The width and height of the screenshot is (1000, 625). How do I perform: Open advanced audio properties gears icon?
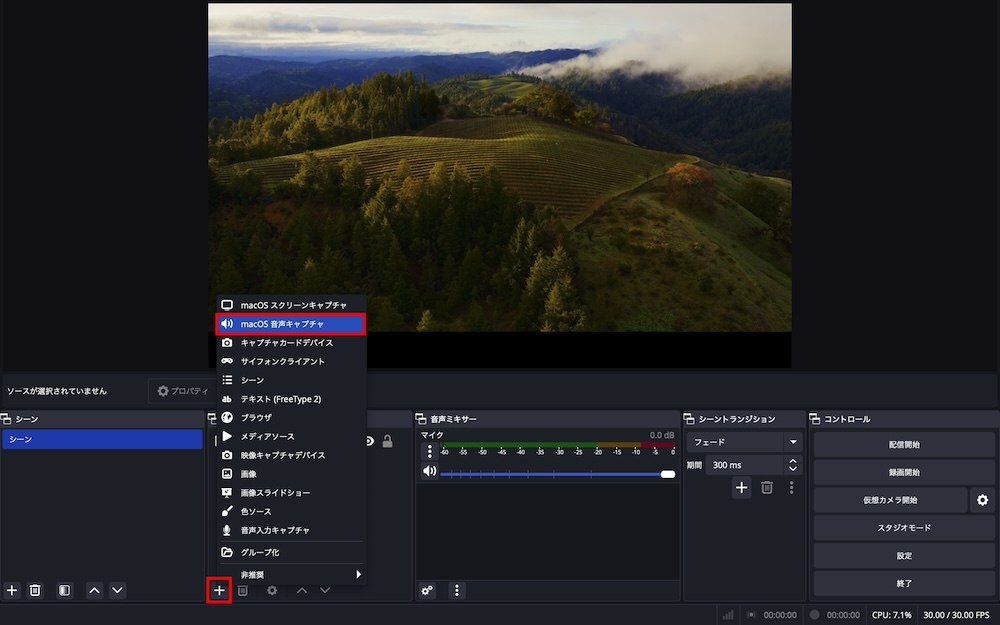click(427, 591)
